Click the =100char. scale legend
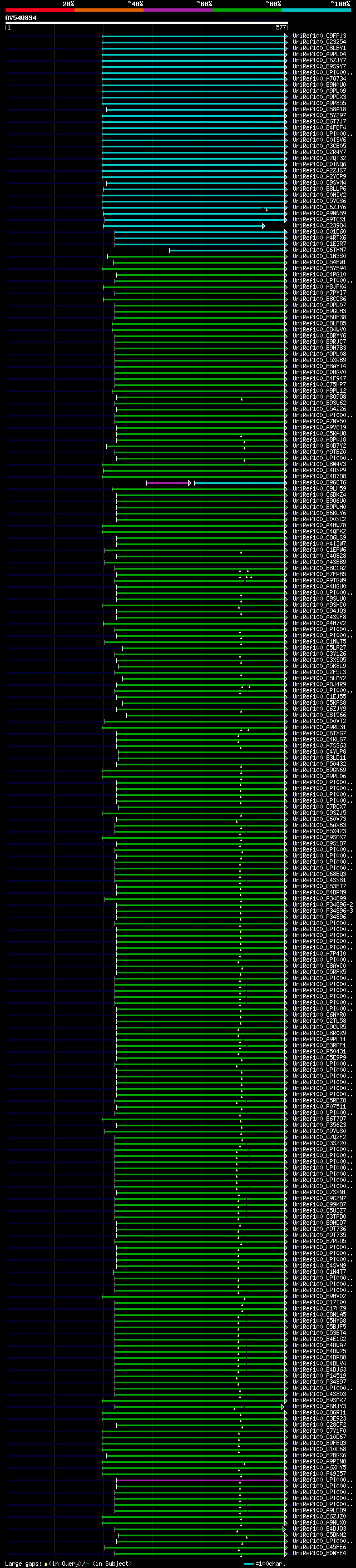 coord(265,1564)
